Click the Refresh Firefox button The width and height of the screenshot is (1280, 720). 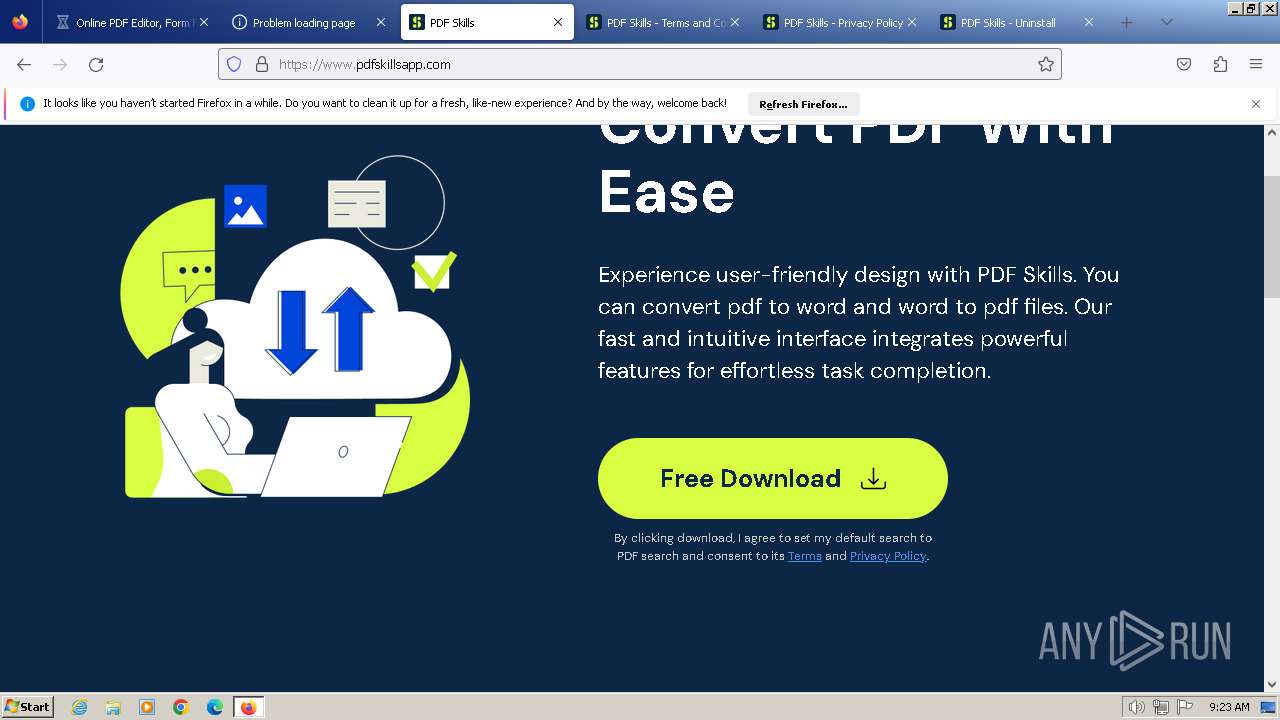803,104
